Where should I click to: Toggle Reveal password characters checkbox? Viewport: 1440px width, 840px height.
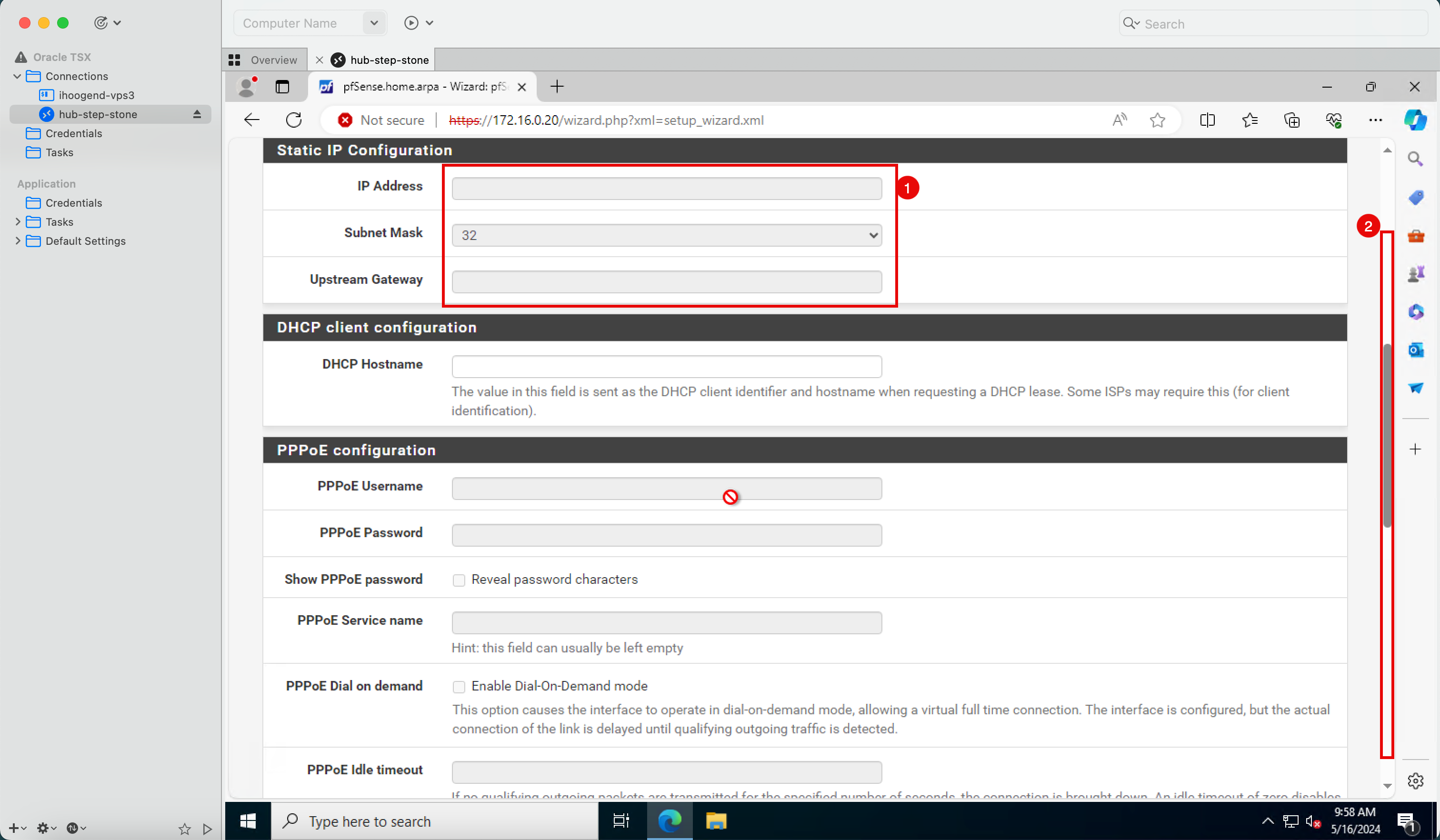coord(458,580)
